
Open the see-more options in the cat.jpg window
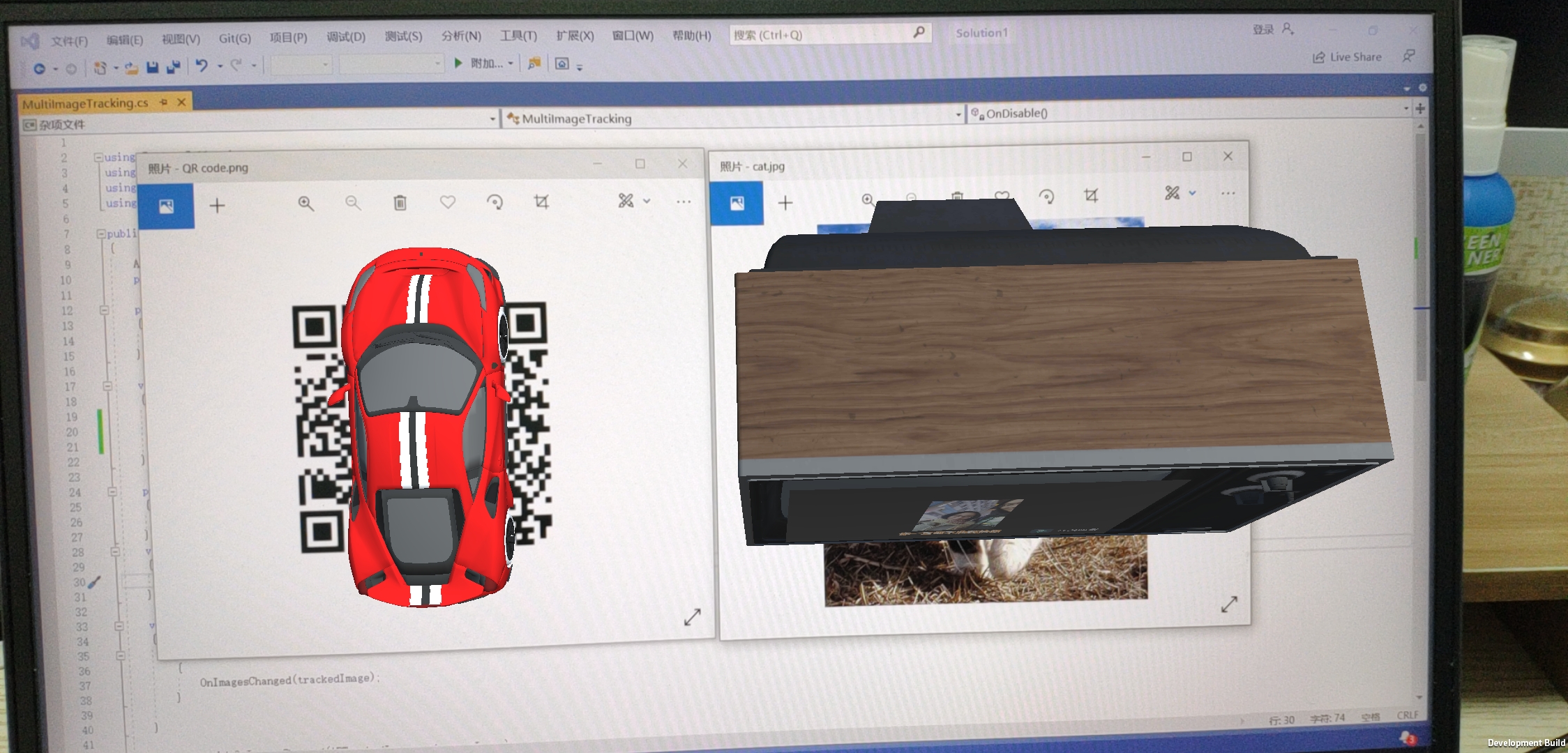pyautogui.click(x=1228, y=193)
